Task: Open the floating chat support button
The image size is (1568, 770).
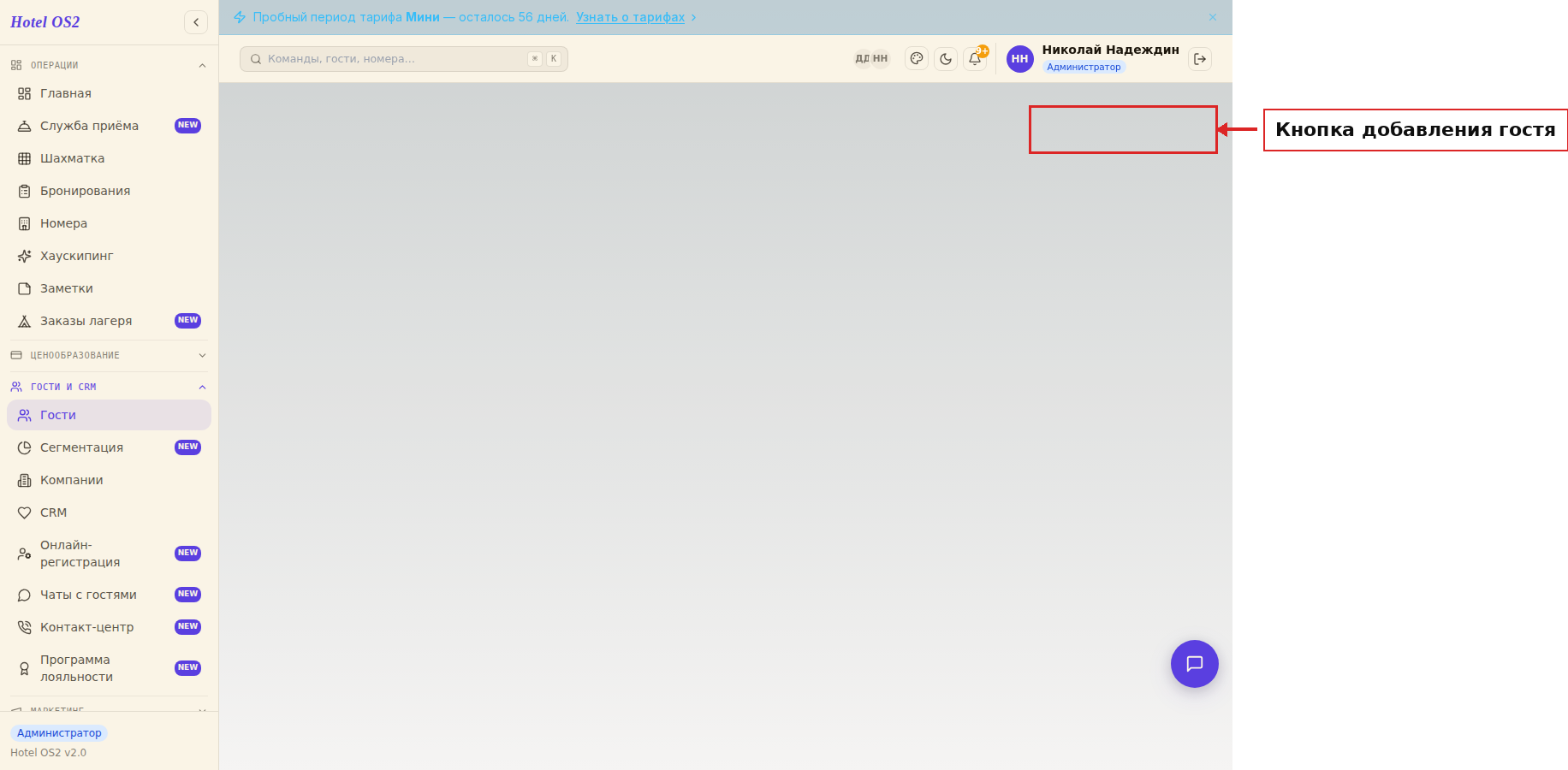Action: tap(1195, 664)
